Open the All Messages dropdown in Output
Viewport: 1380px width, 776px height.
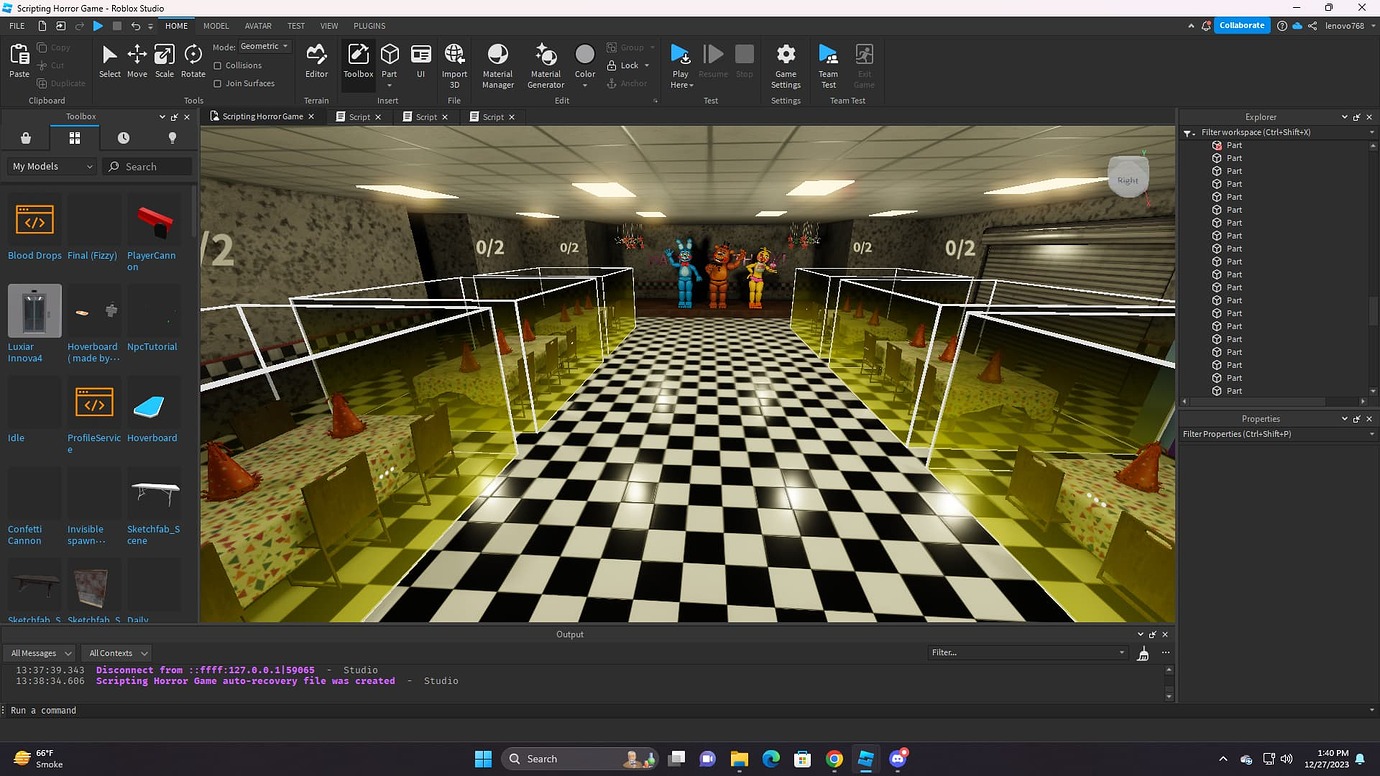click(40, 652)
